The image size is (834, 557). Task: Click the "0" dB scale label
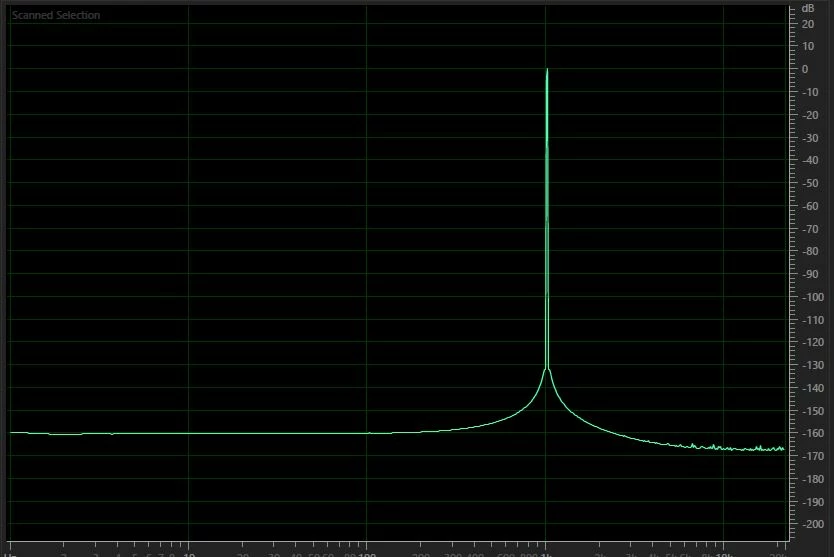[805, 69]
